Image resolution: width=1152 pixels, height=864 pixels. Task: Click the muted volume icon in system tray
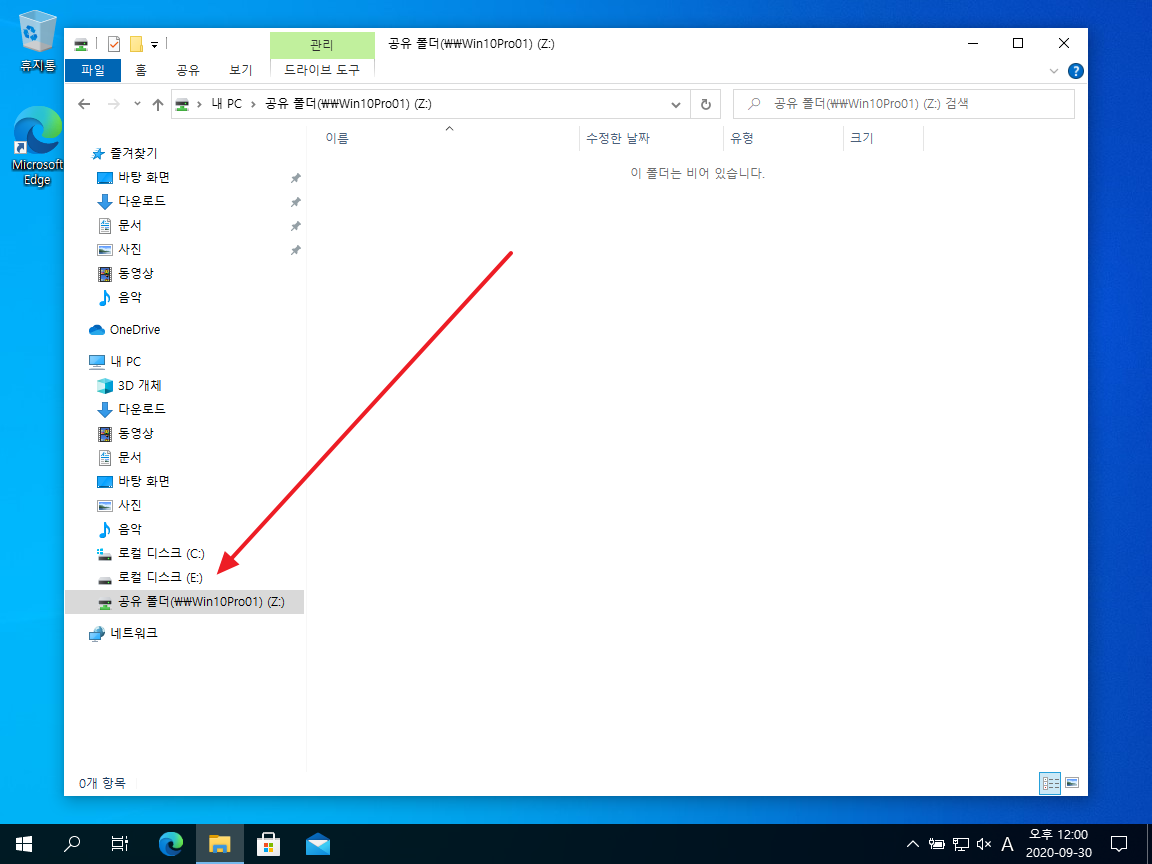point(984,844)
